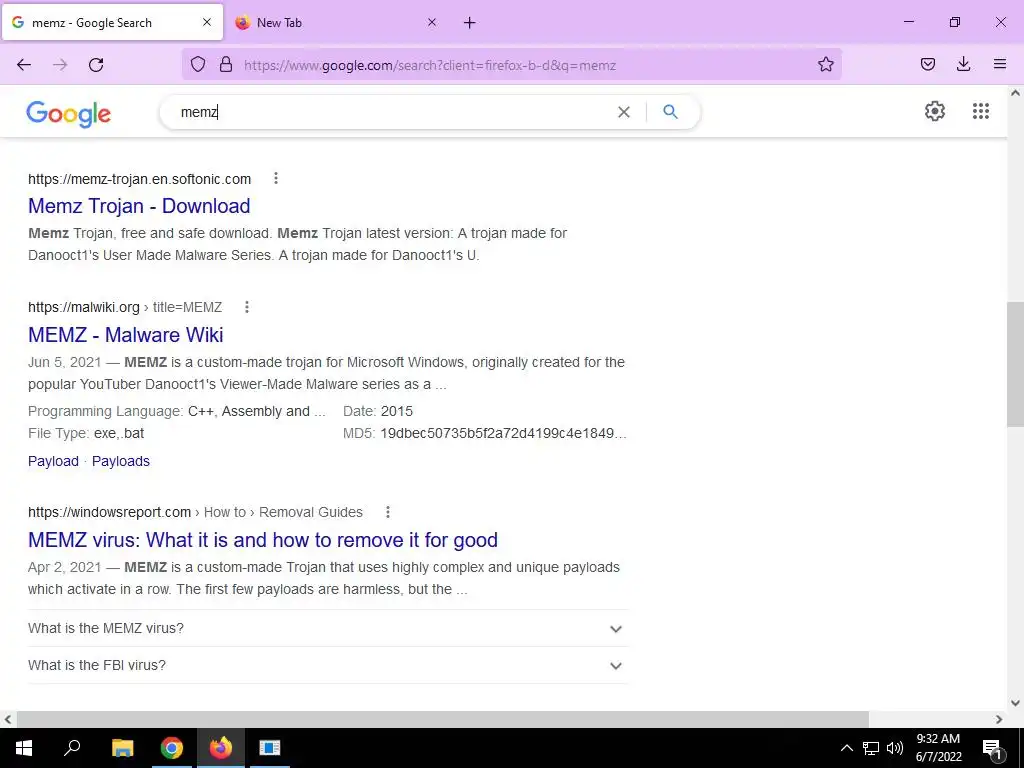Open the Firefox downloads panel
The image size is (1024, 768).
click(963, 64)
